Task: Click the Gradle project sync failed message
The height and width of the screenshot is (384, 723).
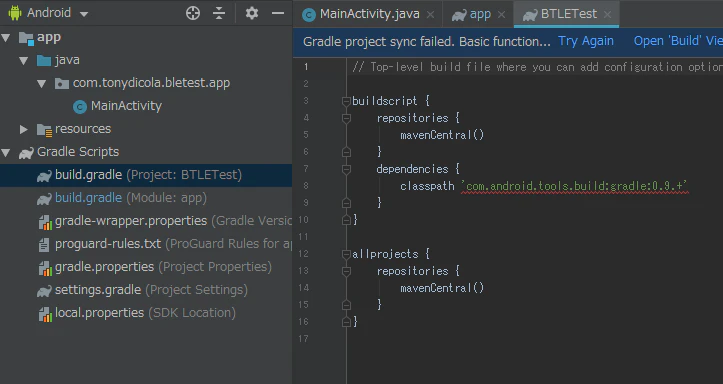Action: pos(427,41)
